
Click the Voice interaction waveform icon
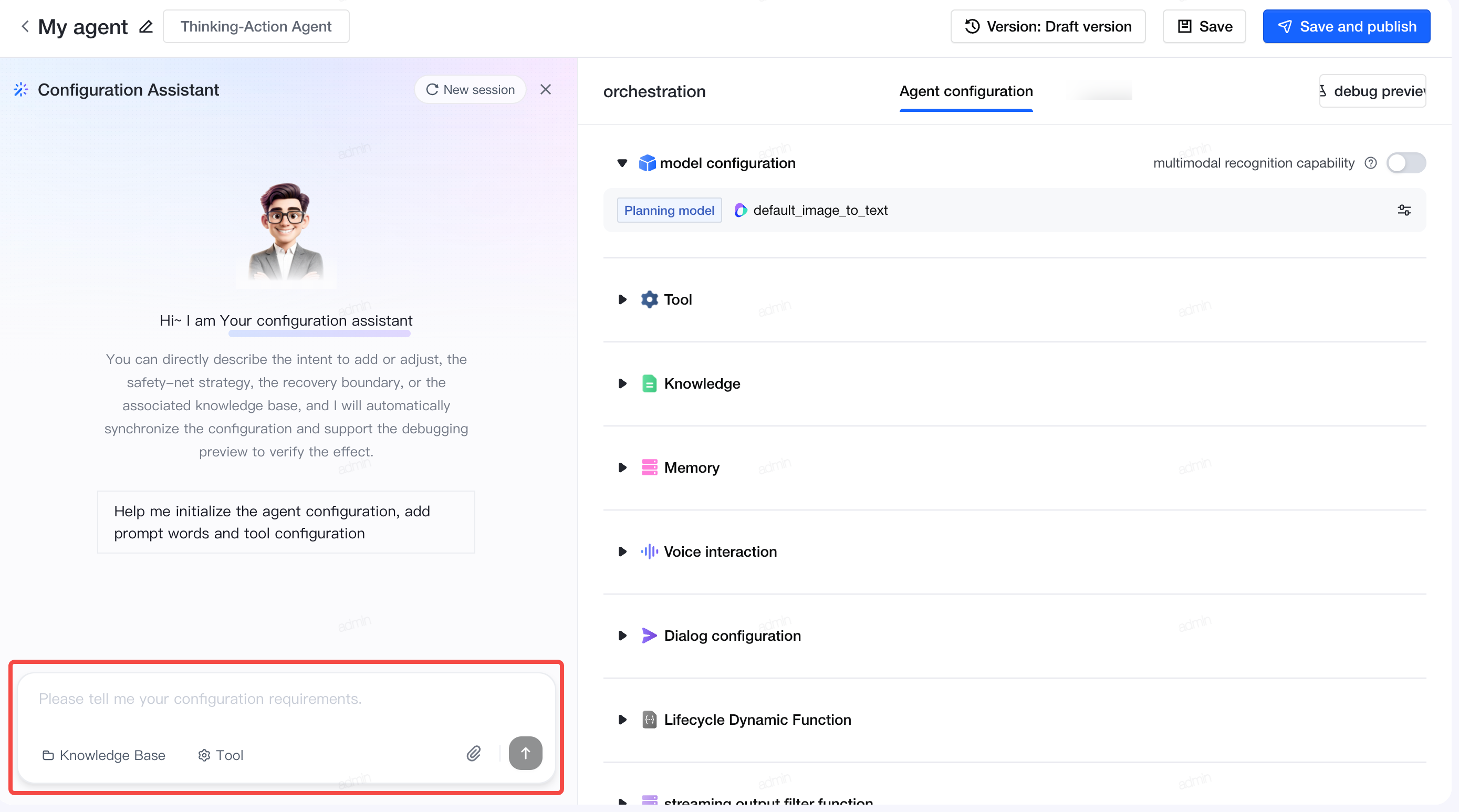[649, 551]
